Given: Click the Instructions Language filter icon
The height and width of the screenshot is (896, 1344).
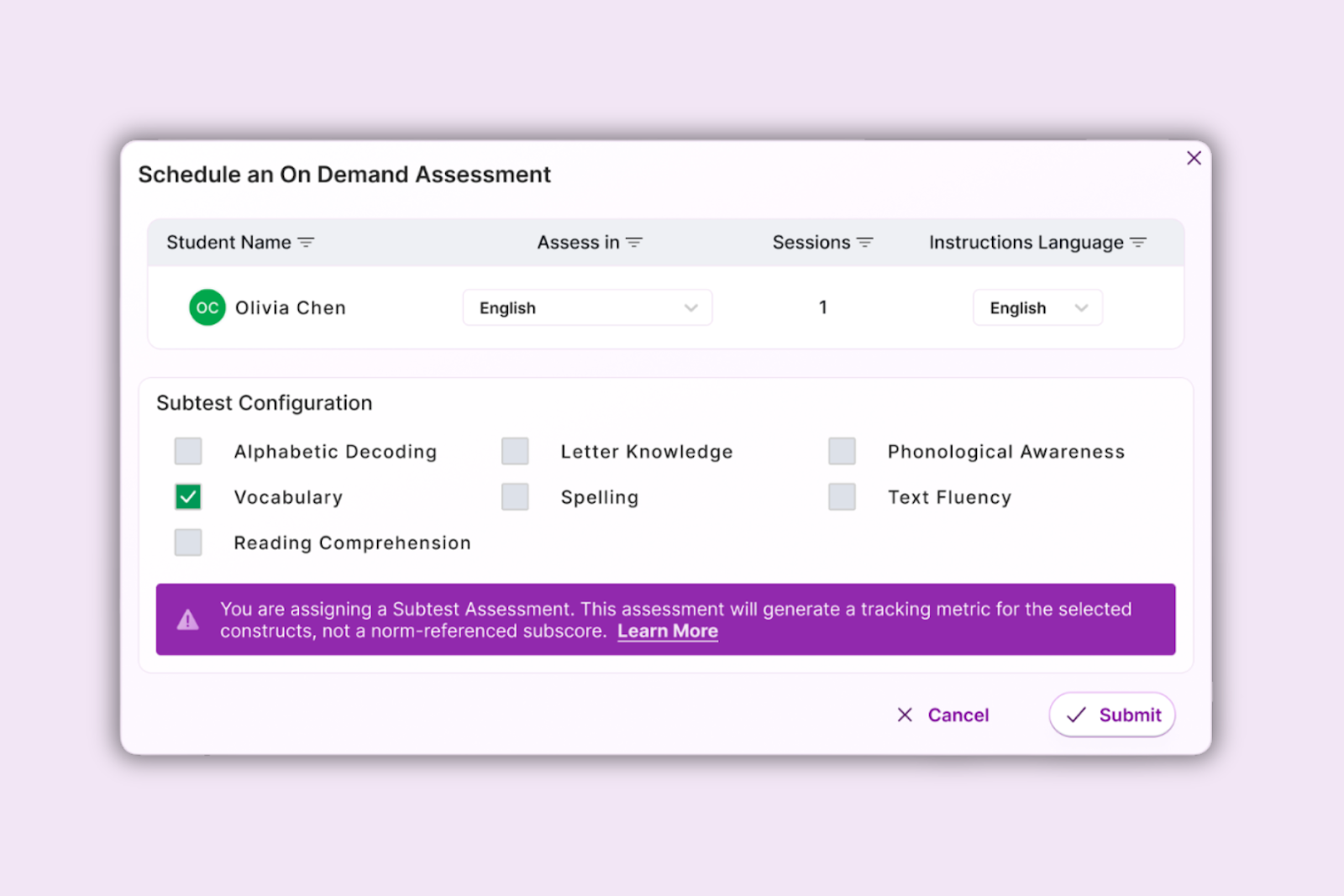Looking at the screenshot, I should (1138, 243).
